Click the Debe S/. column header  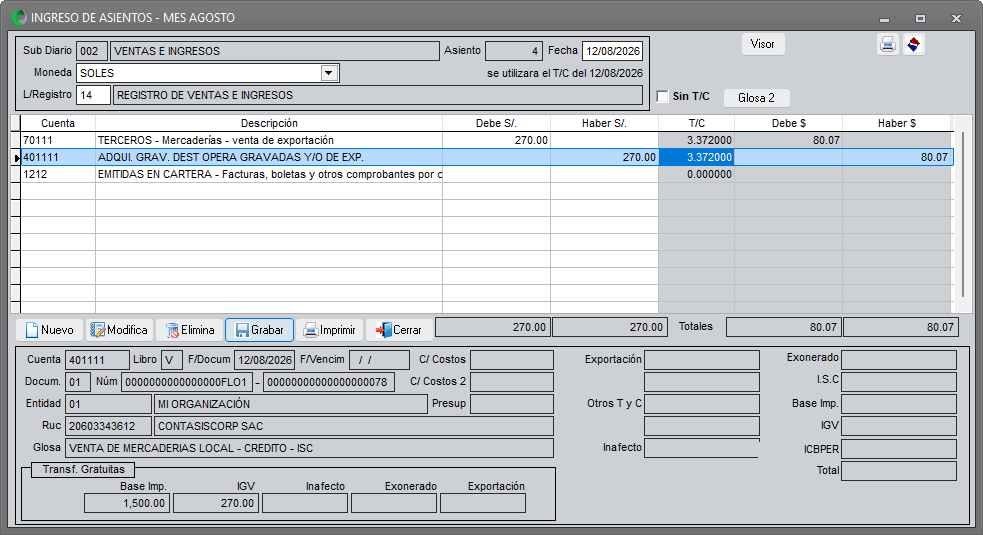[496, 123]
